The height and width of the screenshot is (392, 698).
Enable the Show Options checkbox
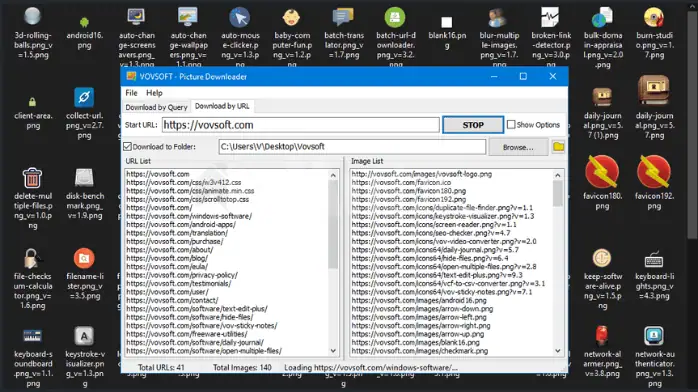511,125
